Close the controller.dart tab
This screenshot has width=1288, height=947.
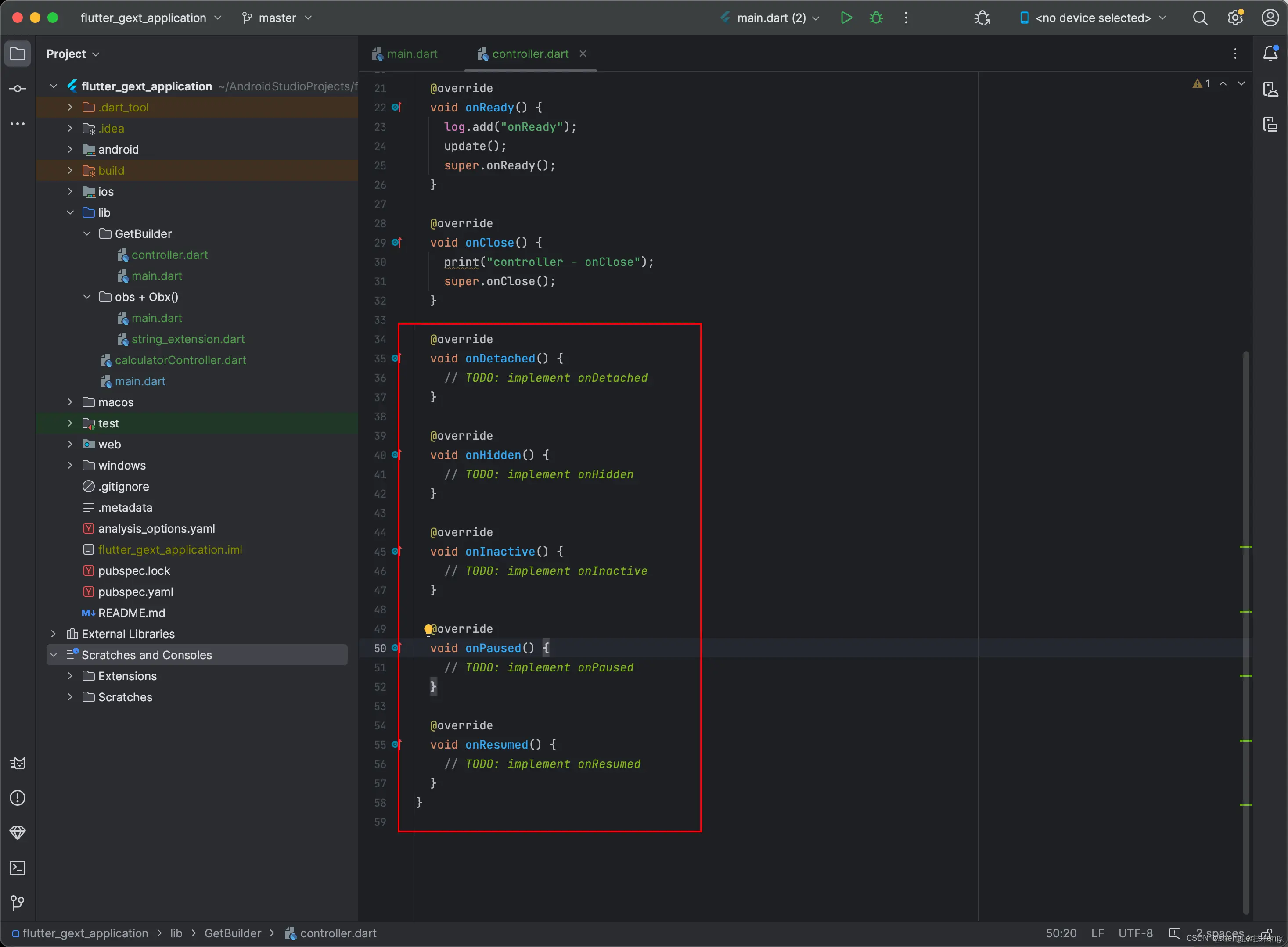pyautogui.click(x=583, y=53)
